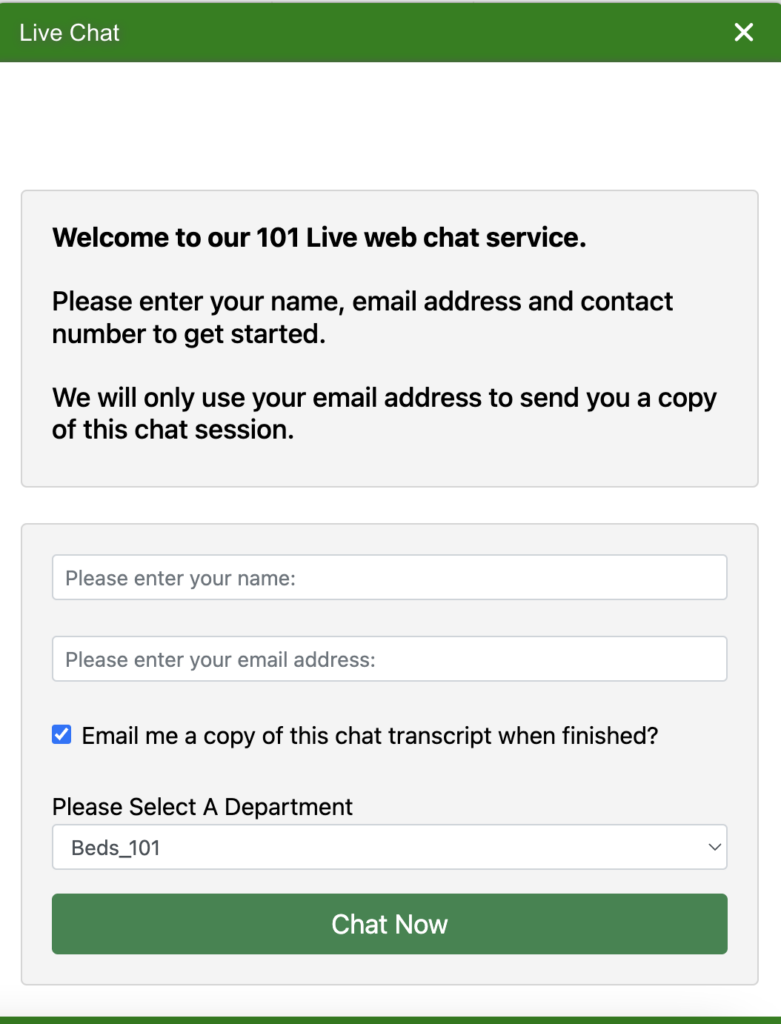Click the 'Please Select A Department' selector
The height and width of the screenshot is (1024, 781).
[x=389, y=847]
